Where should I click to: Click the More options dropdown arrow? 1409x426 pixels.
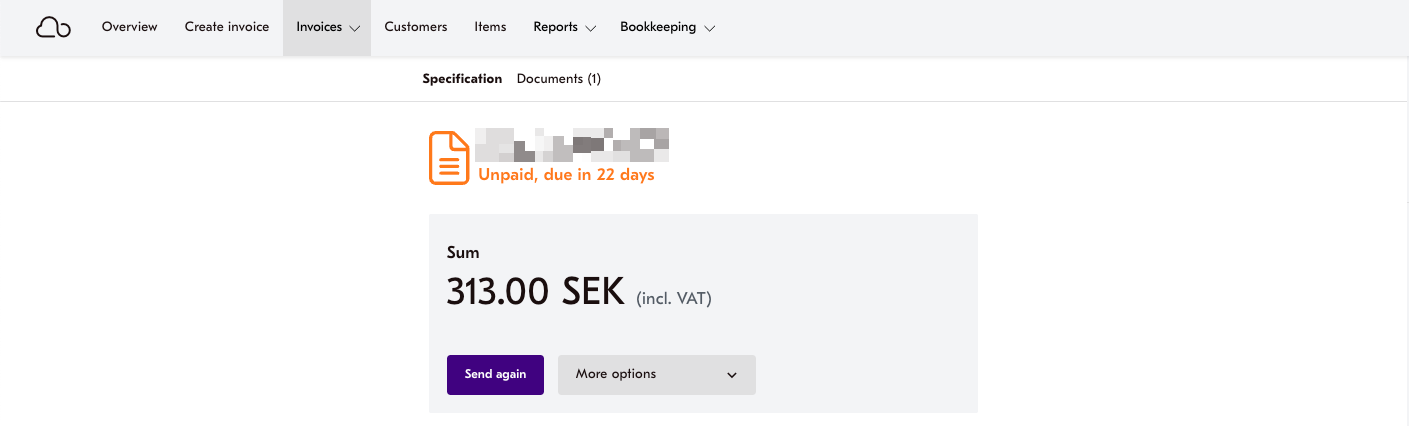click(x=732, y=375)
